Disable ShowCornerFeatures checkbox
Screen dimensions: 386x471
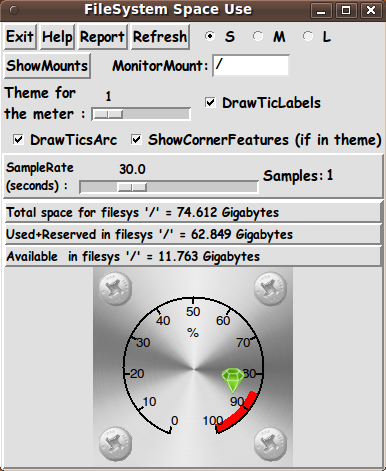click(136, 139)
